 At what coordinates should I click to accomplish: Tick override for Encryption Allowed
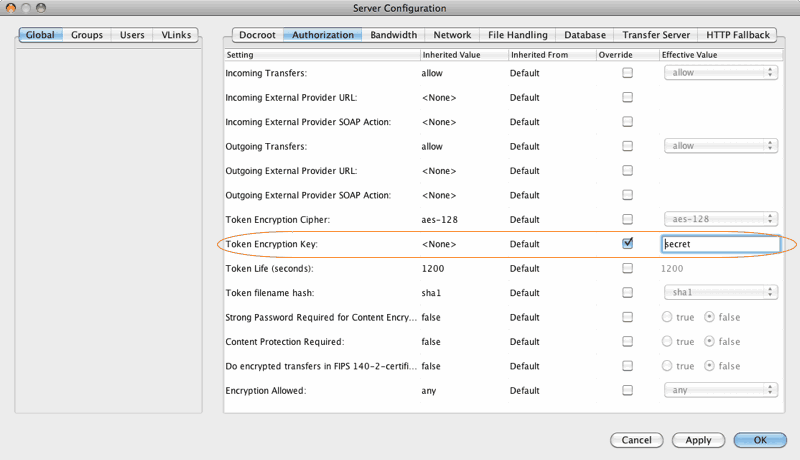click(x=628, y=390)
